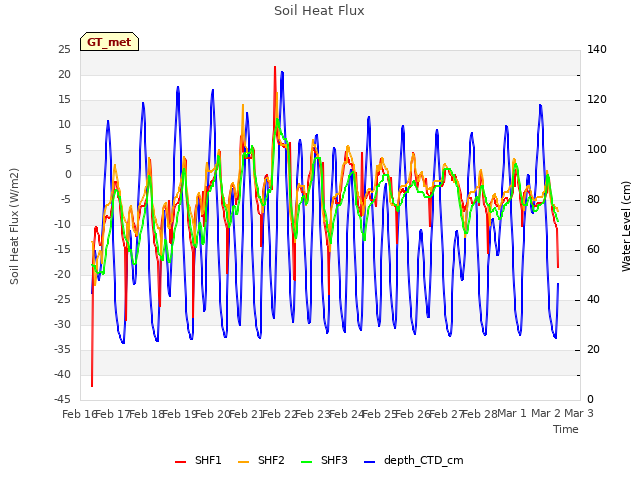Toggle depth_CTD_cm series in legend
Image resolution: width=640 pixels, height=480 pixels.
pos(413,461)
